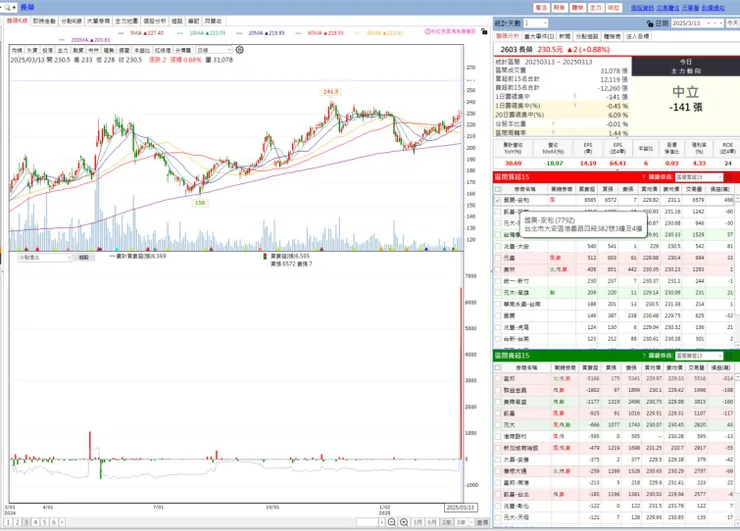
Task: Click the stock search magnifier icon
Action: (x=8, y=8)
